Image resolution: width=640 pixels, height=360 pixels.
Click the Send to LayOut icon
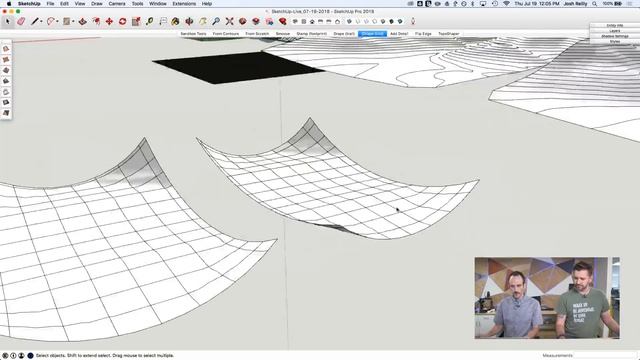269,21
